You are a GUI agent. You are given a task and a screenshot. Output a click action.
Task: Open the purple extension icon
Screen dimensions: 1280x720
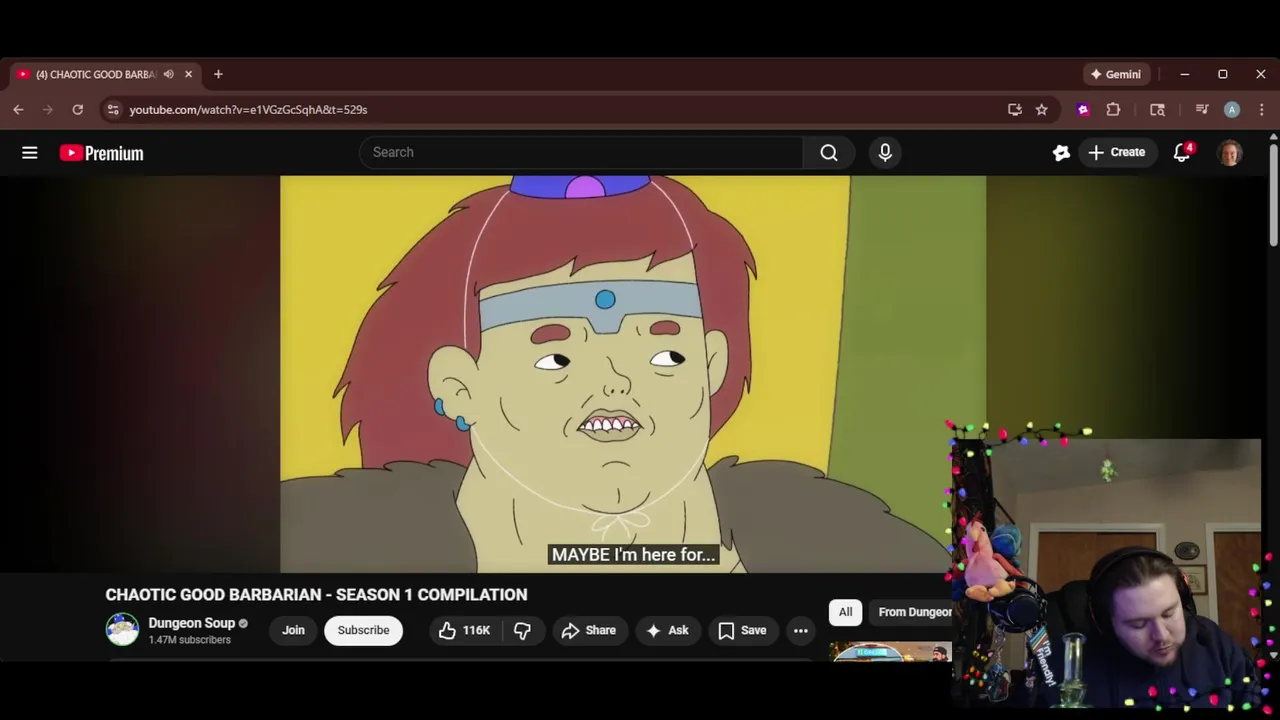1083,110
